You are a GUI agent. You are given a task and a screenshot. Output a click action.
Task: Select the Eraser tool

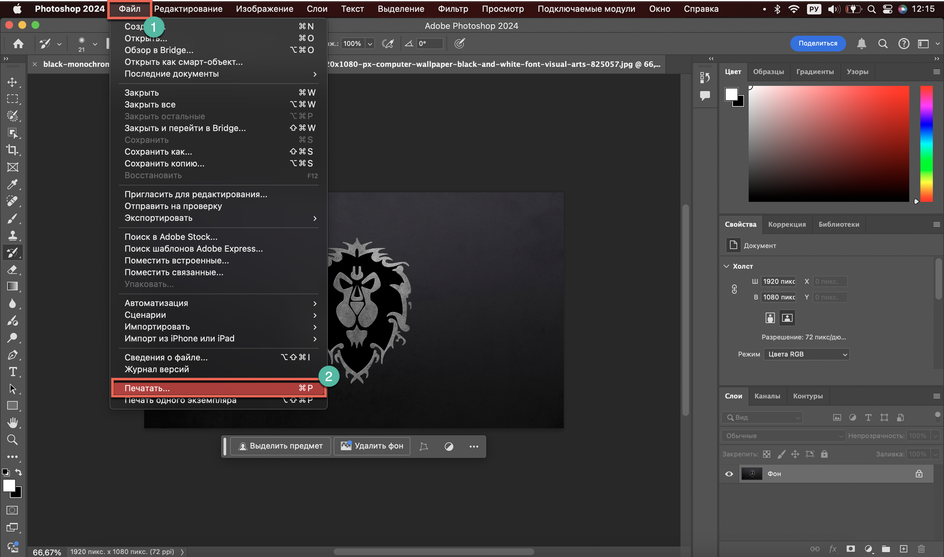pyautogui.click(x=12, y=270)
